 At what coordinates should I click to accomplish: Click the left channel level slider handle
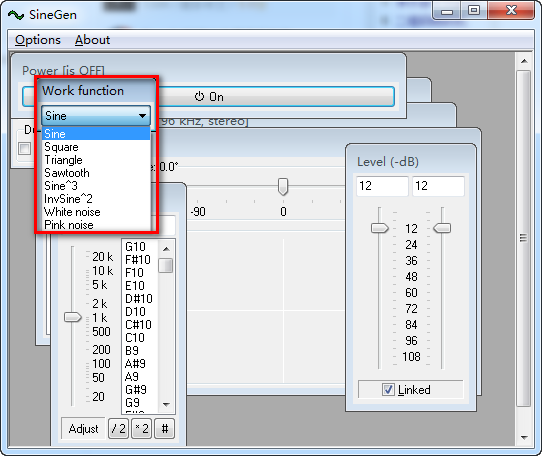pos(380,228)
